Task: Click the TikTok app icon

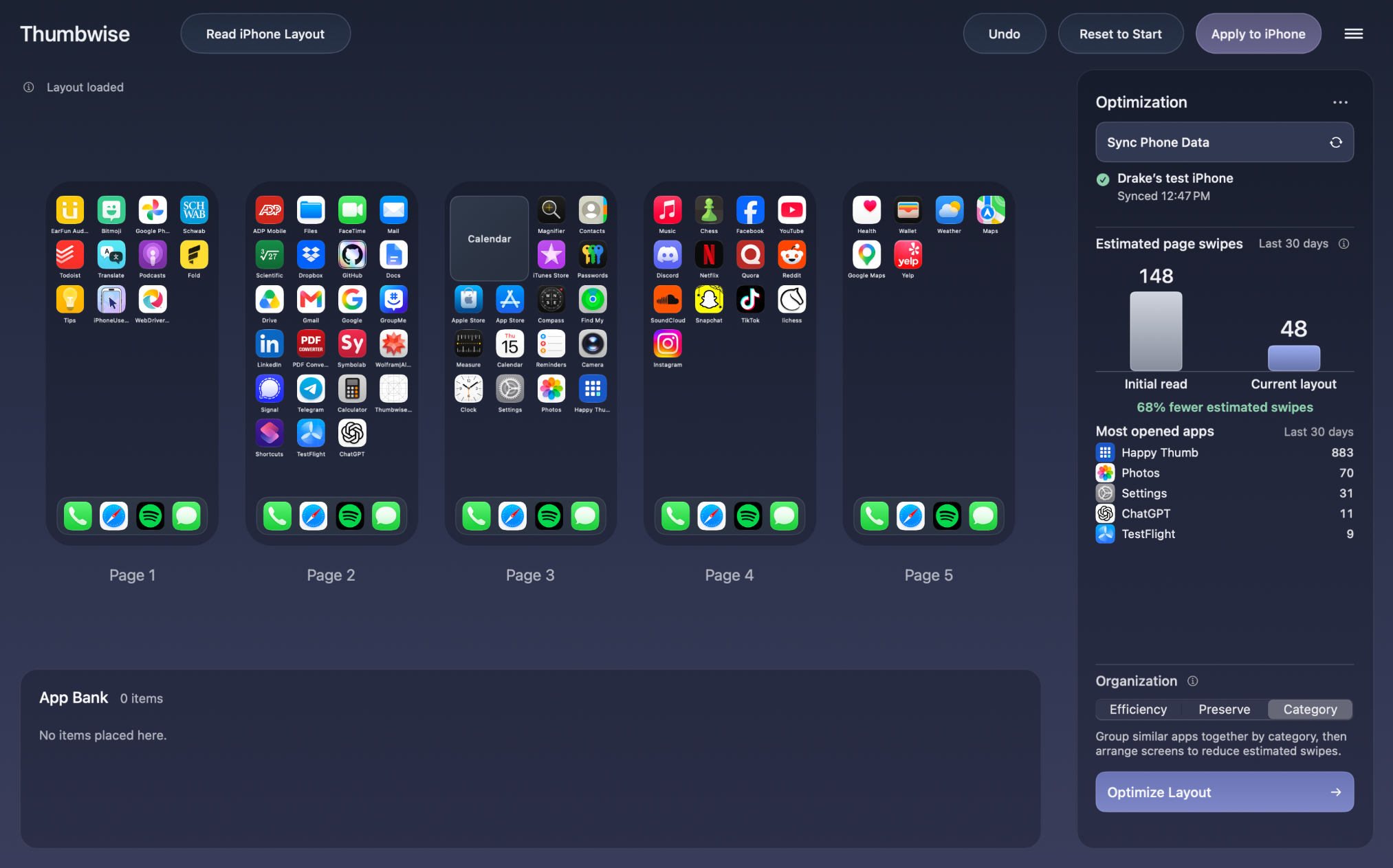Action: click(x=750, y=300)
